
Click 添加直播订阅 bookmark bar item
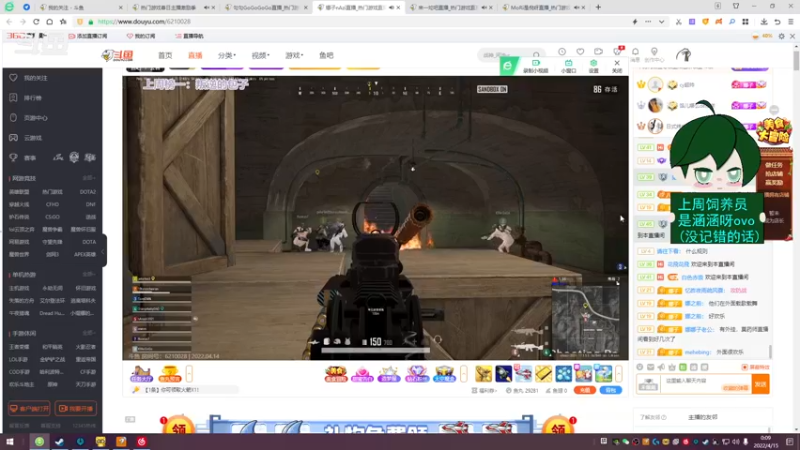[88, 36]
